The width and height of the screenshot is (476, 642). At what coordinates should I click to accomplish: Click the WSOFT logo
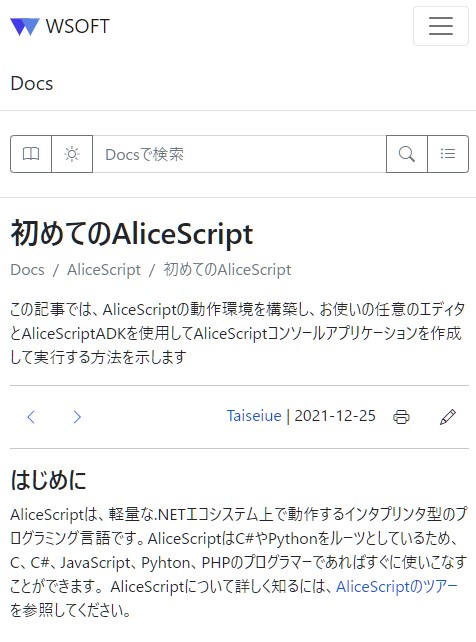[x=25, y=26]
